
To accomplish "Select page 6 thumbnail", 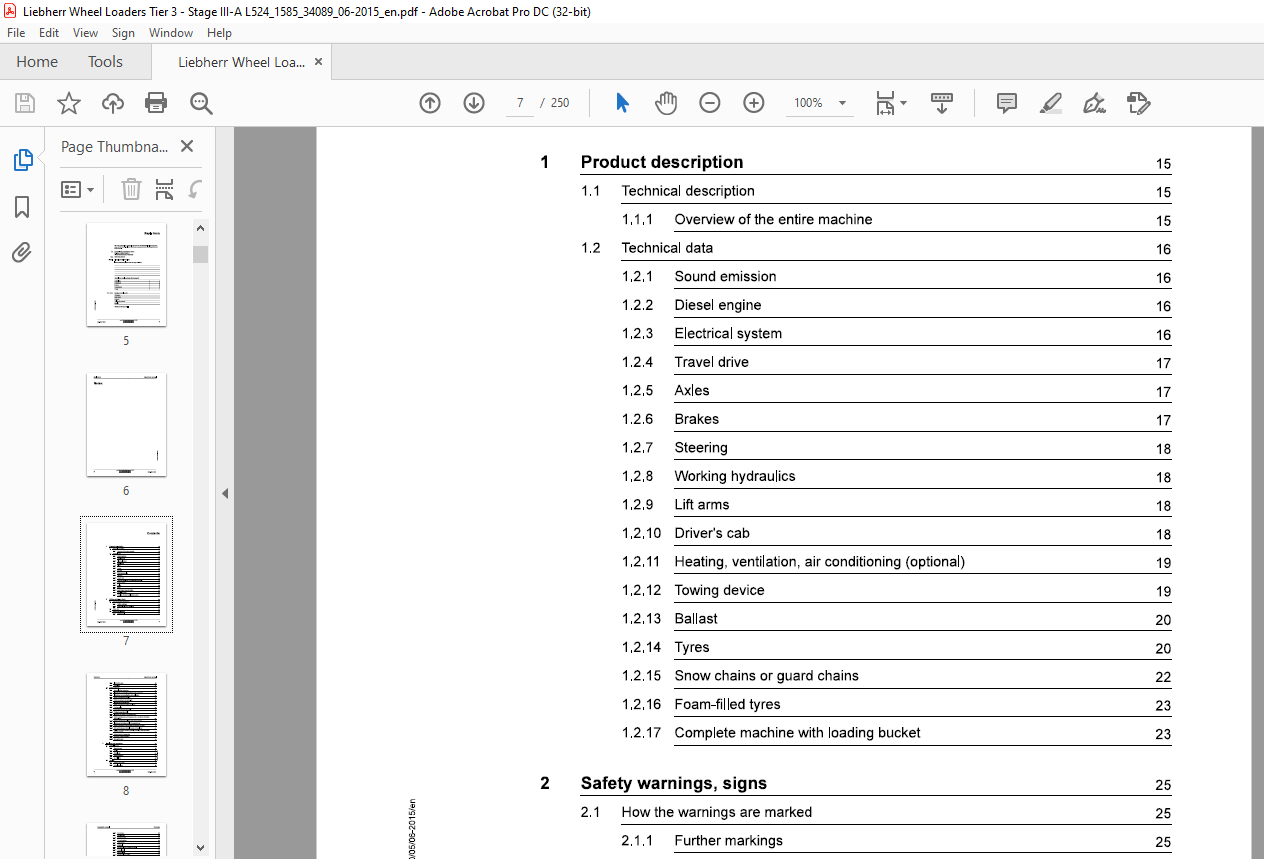I will pyautogui.click(x=126, y=424).
